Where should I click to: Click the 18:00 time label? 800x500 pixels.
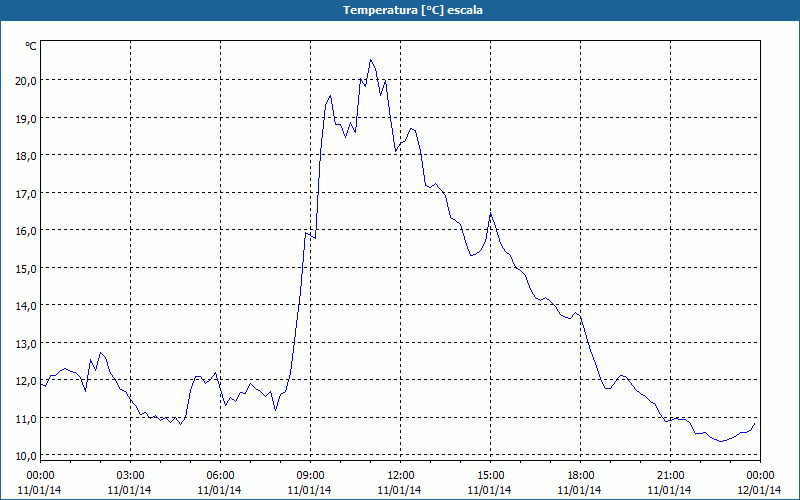tap(580, 476)
